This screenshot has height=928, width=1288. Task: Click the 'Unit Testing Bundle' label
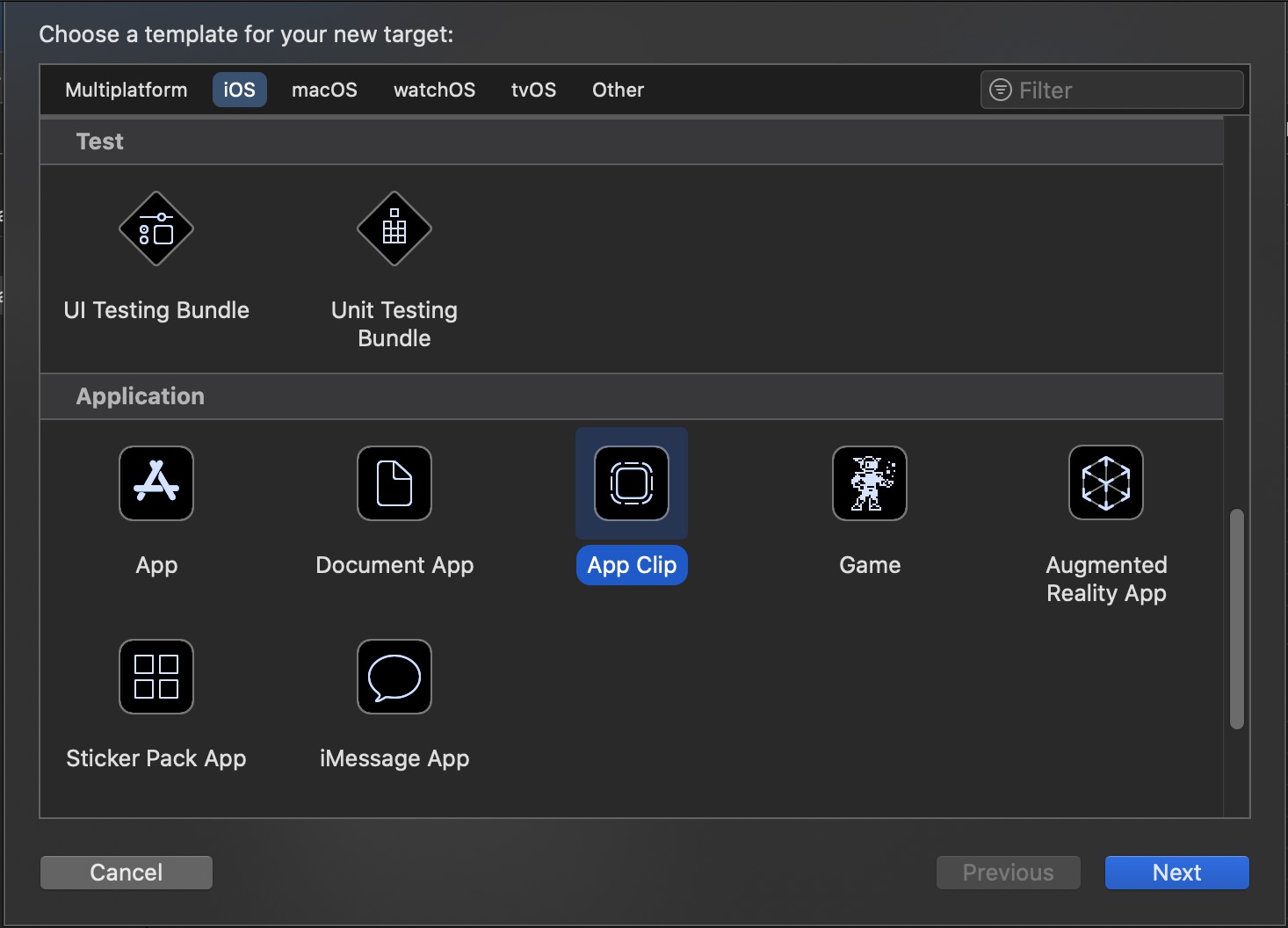tap(394, 324)
